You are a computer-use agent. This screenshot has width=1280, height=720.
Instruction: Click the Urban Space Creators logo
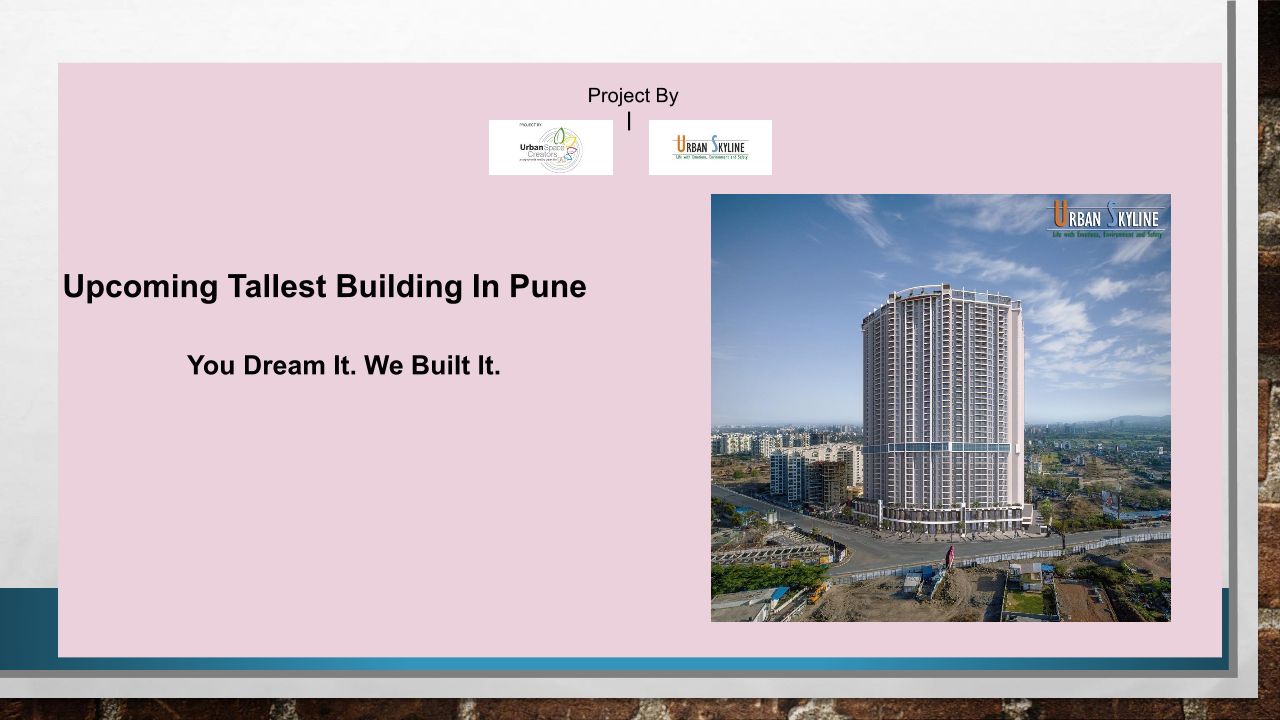tap(550, 148)
